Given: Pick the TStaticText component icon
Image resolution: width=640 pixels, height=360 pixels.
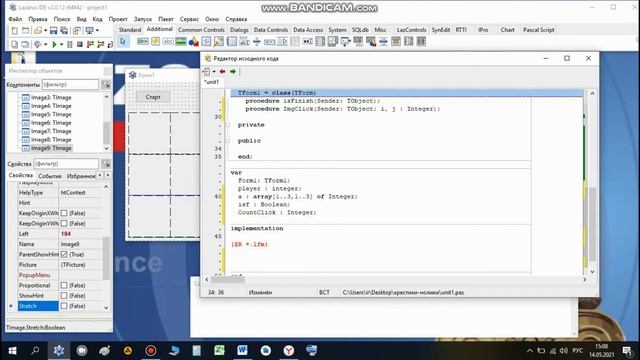Looking at the screenshot, I should point(168,41).
